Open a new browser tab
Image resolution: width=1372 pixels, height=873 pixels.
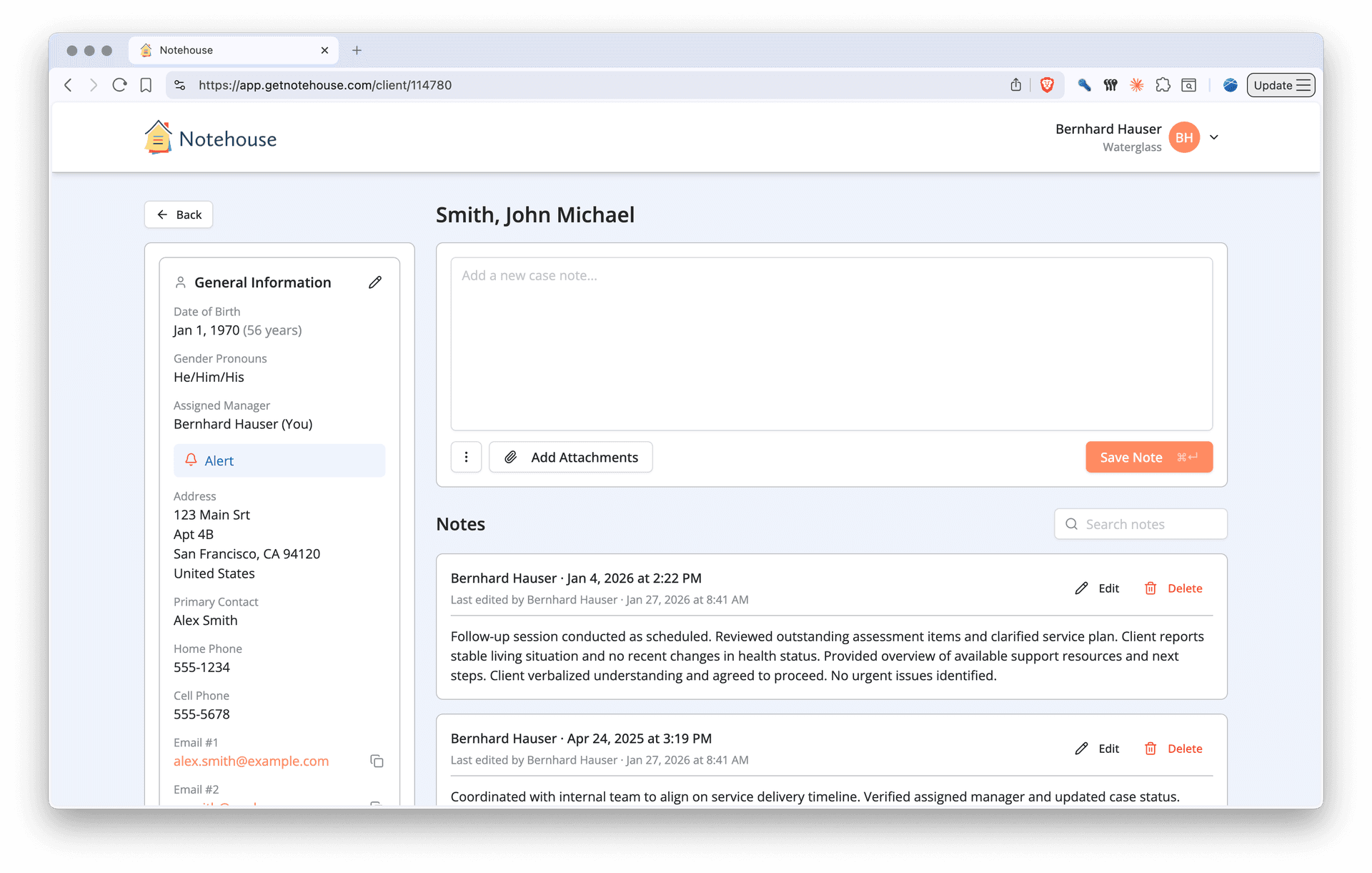tap(357, 50)
